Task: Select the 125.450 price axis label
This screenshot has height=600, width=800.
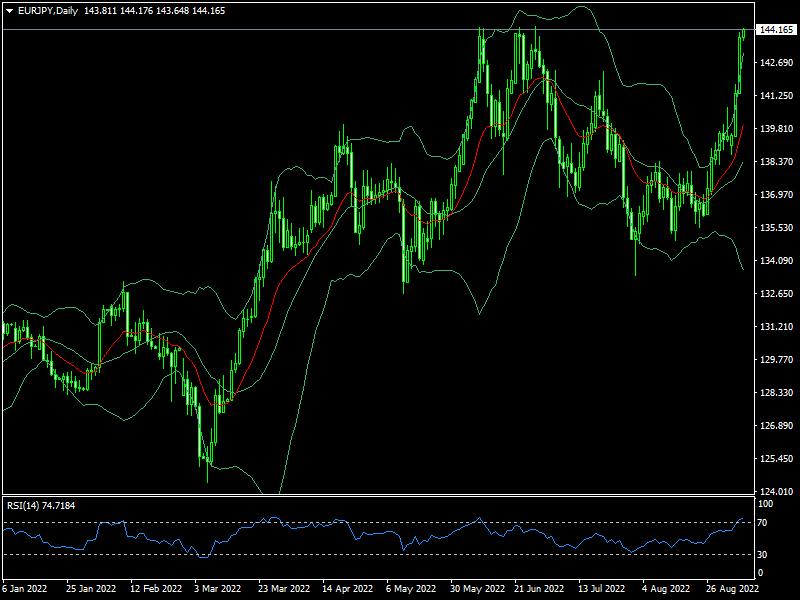Action: pos(777,459)
